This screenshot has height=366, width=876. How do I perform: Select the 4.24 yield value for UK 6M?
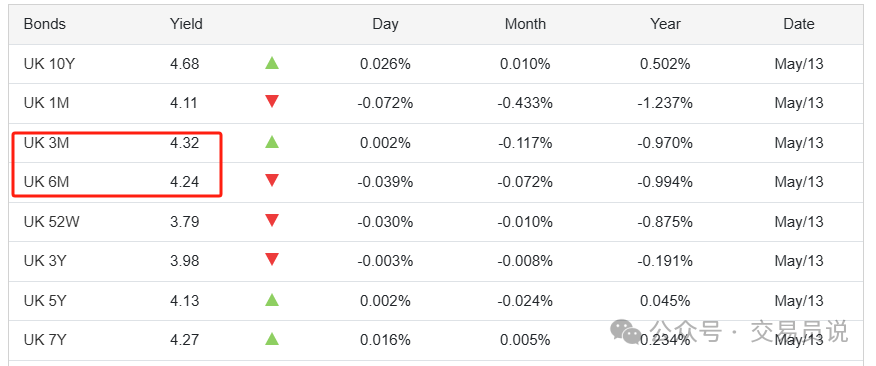tap(184, 182)
